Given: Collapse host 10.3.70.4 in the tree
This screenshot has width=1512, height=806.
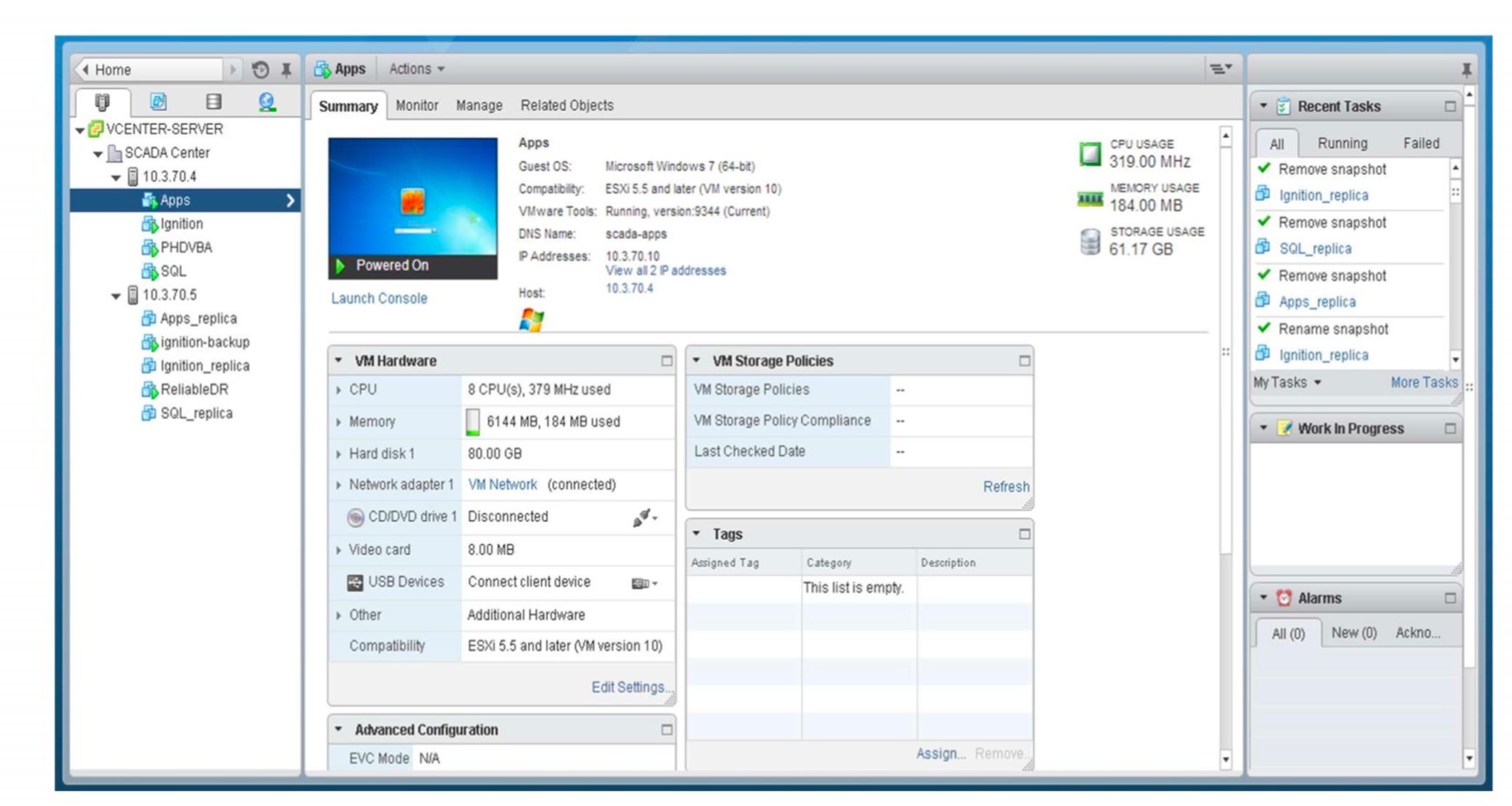Looking at the screenshot, I should [x=116, y=178].
